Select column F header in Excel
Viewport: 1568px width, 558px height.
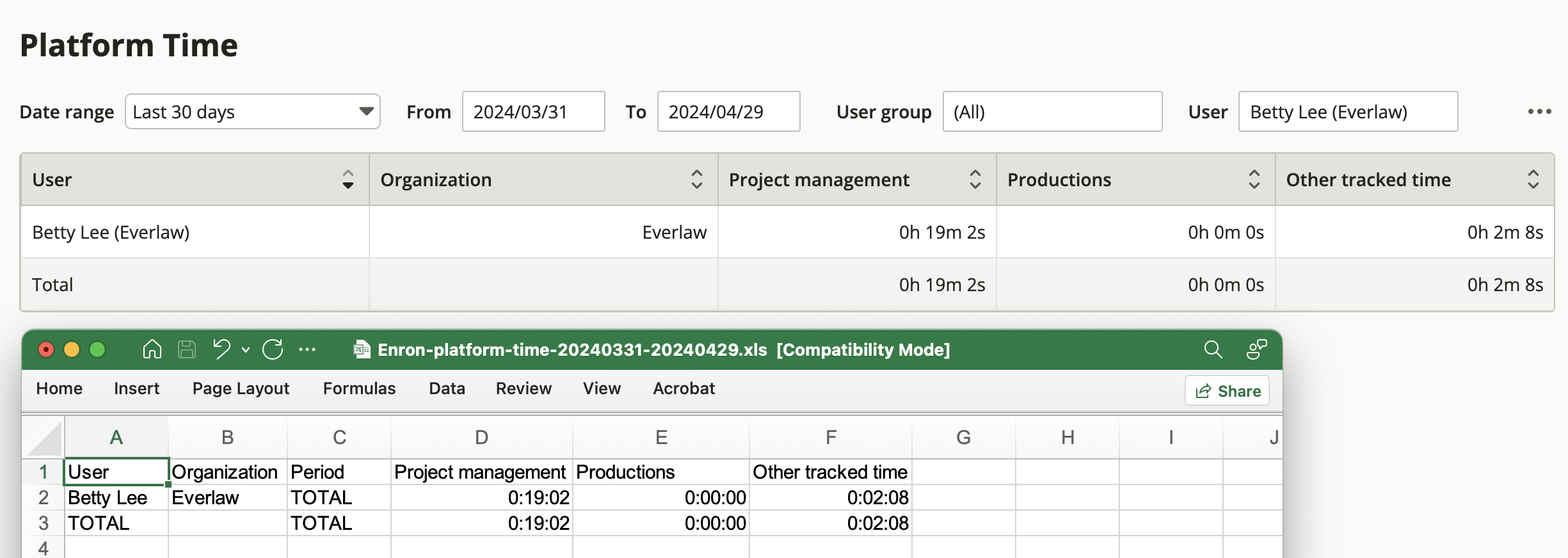[831, 437]
